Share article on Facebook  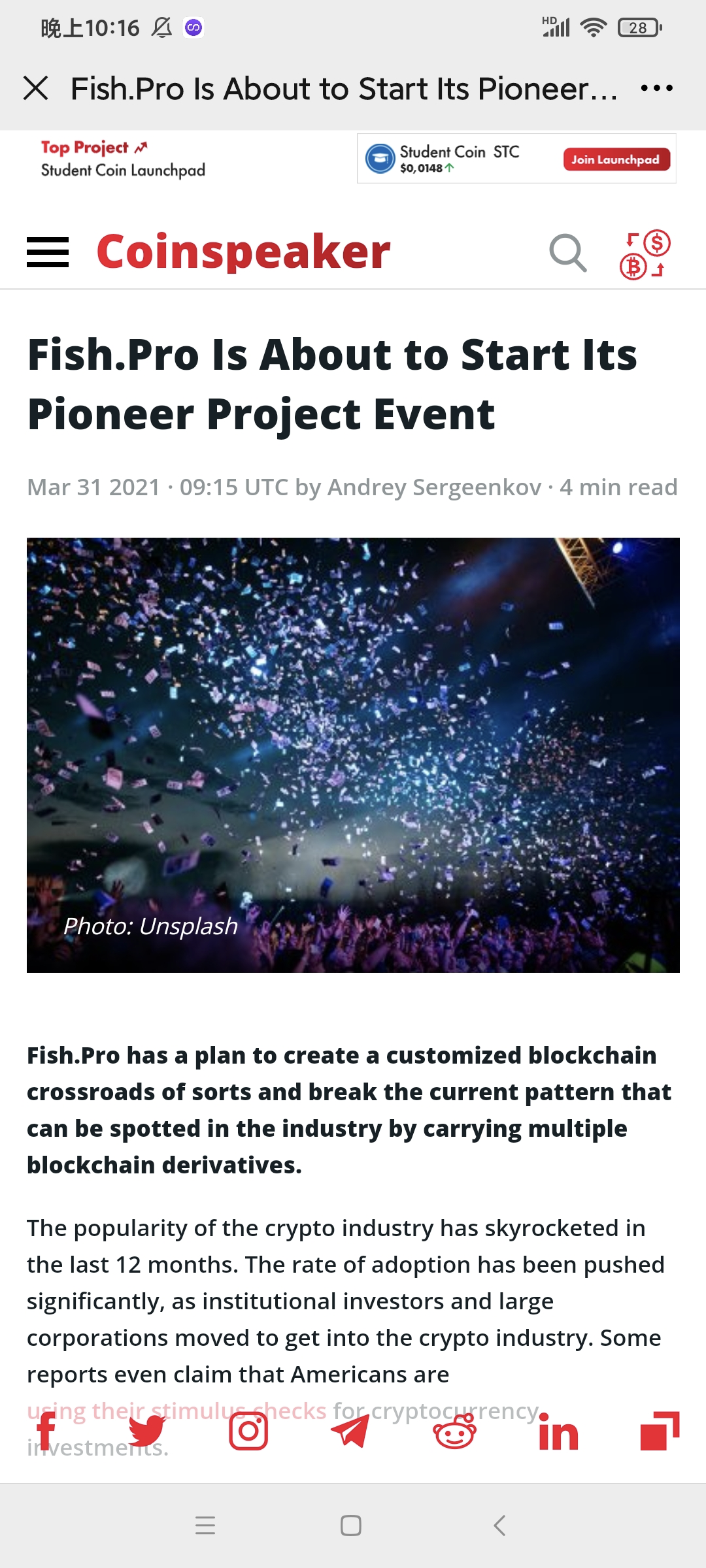46,1431
